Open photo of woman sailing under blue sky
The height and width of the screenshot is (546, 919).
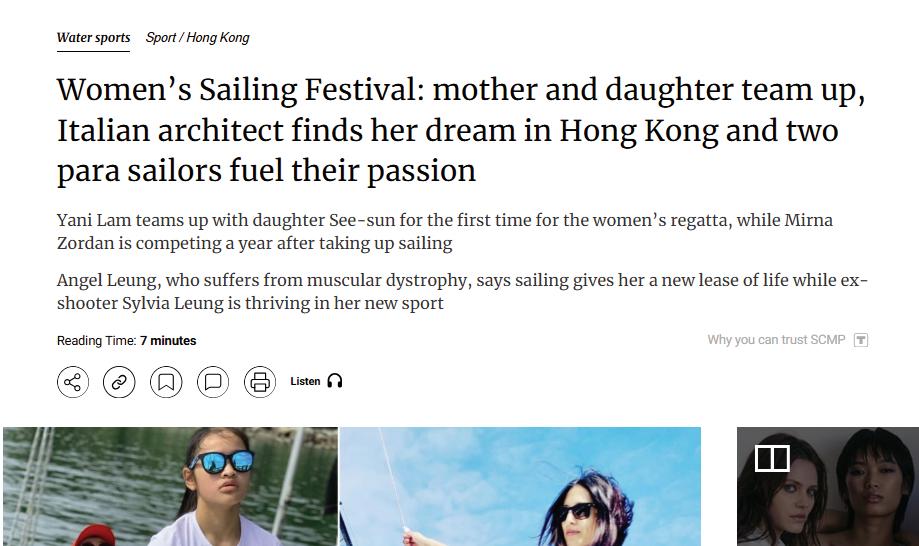coord(520,486)
